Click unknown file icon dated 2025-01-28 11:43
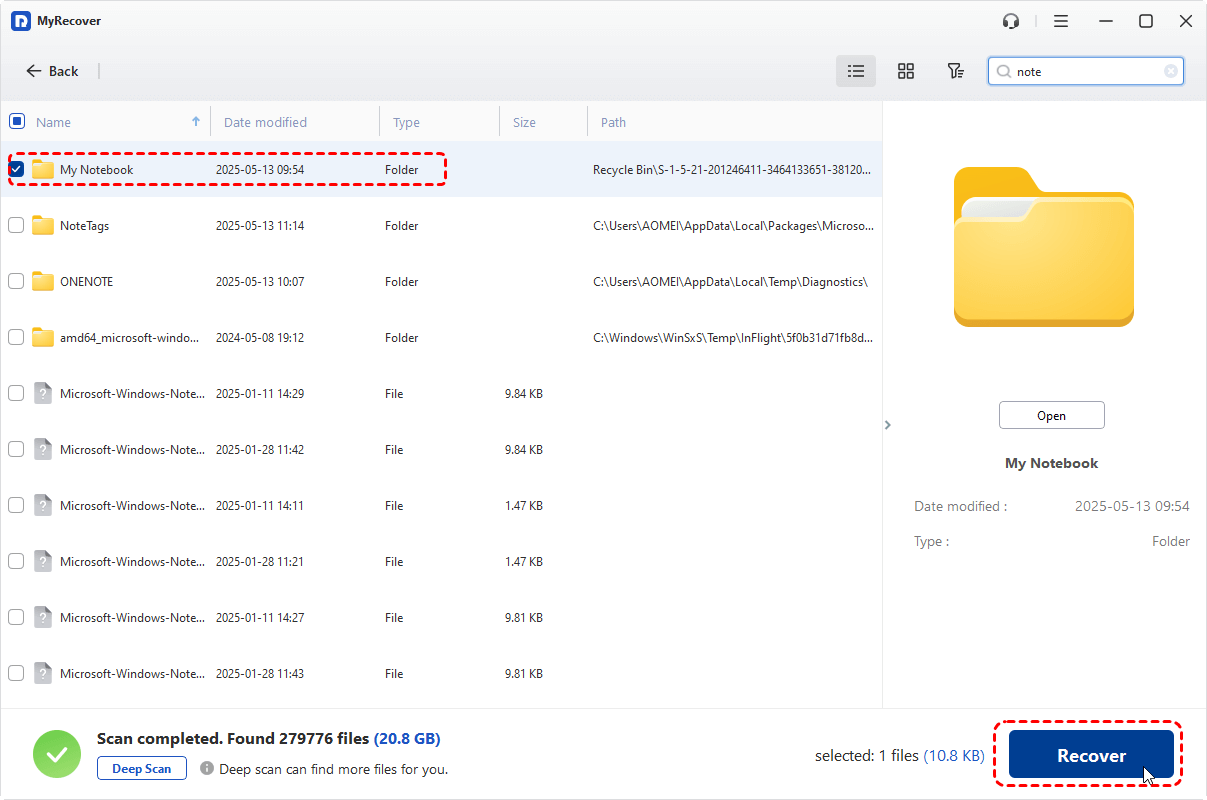This screenshot has height=800, width=1207. [x=42, y=673]
